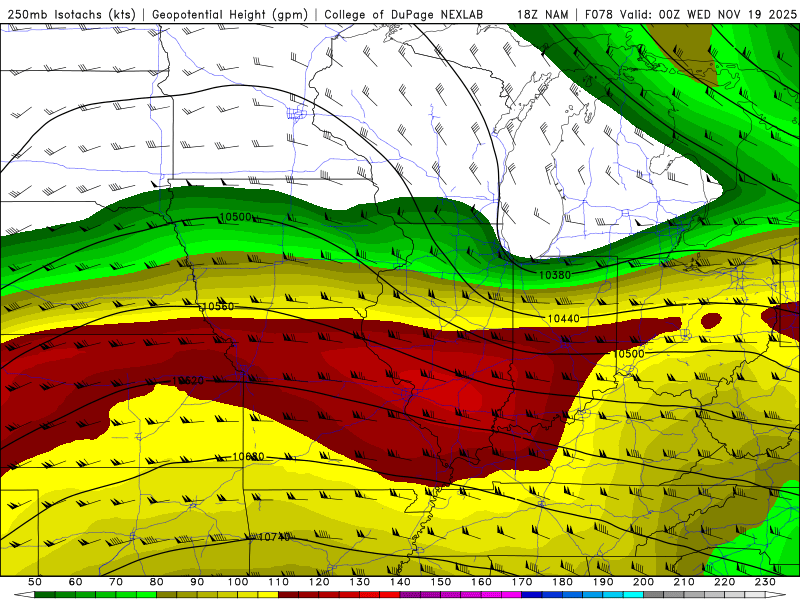The height and width of the screenshot is (600, 800).
Task: Click the '140' value on the color scale
Action: pos(400,582)
